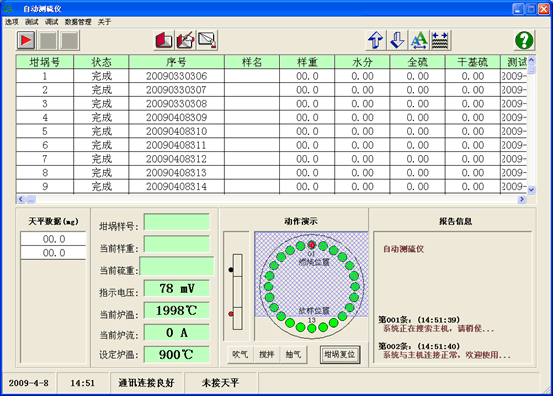Click the red book icon in toolbar

point(164,40)
